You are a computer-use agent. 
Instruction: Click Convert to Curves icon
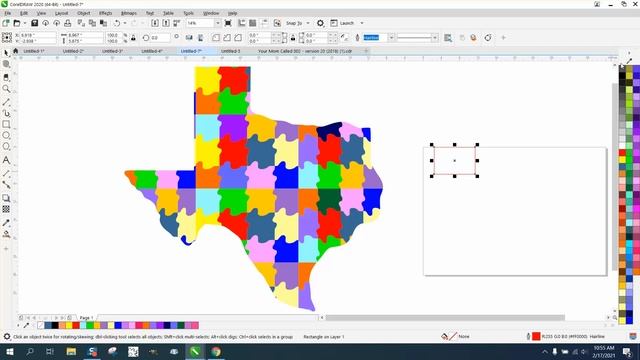pos(488,38)
